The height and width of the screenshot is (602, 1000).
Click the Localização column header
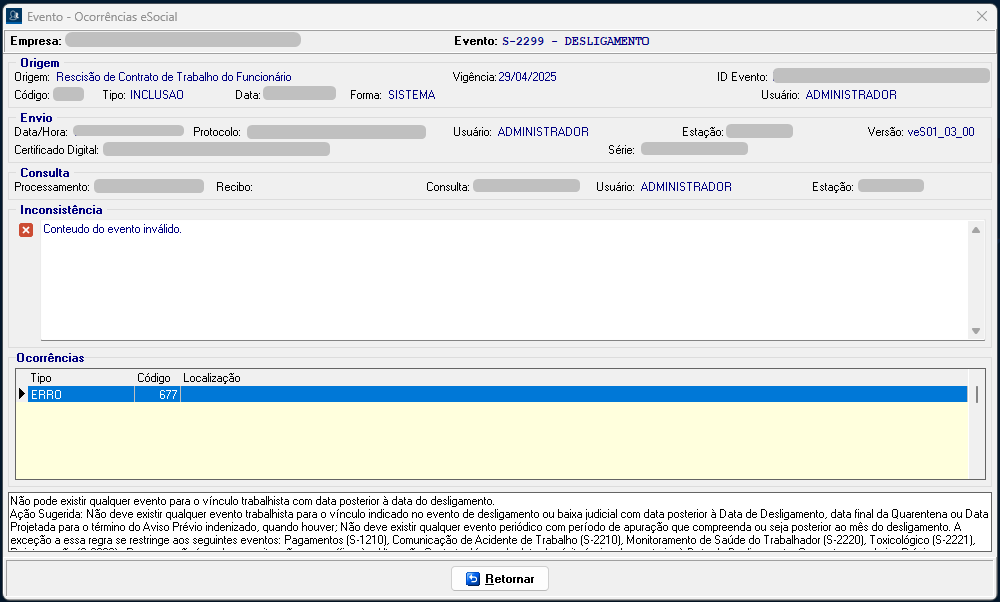211,378
